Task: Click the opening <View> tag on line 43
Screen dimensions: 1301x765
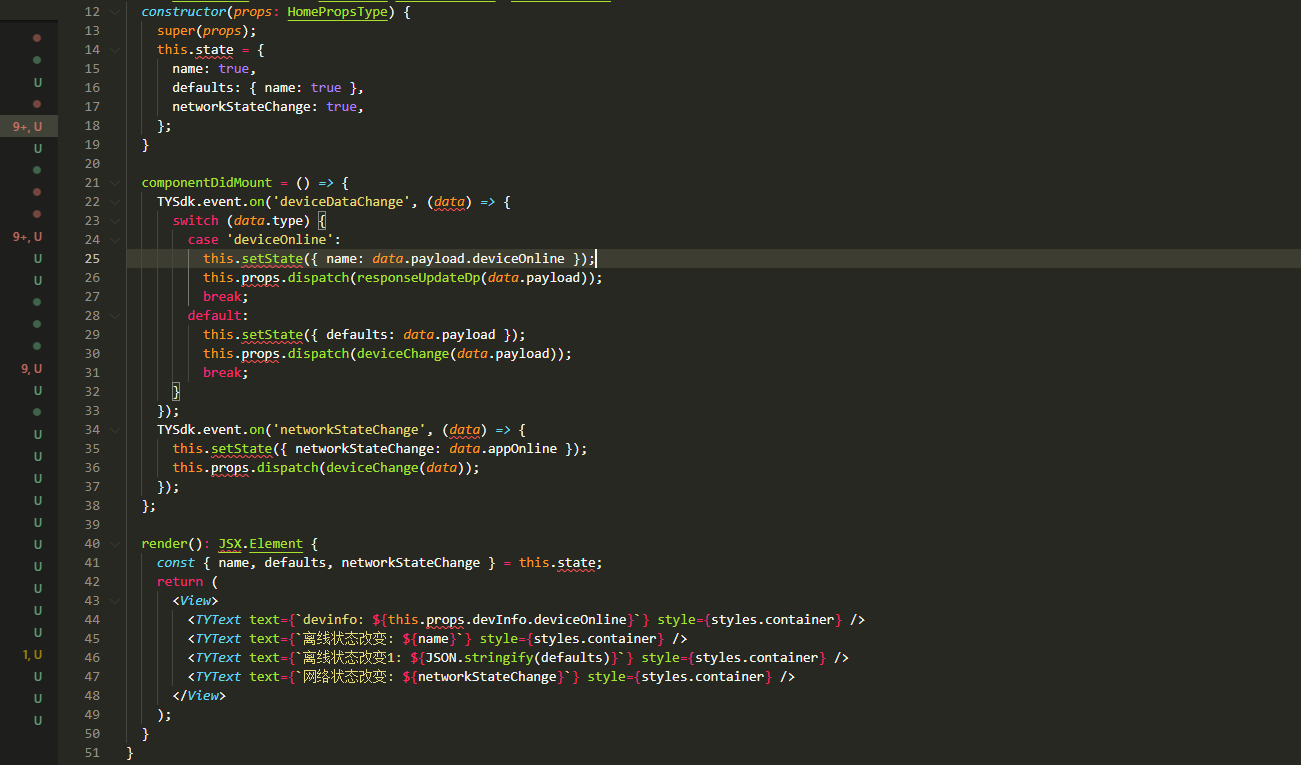Action: [x=195, y=601]
